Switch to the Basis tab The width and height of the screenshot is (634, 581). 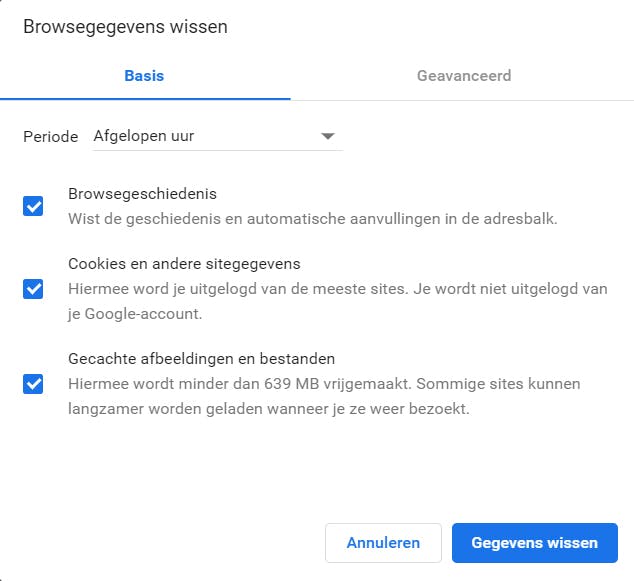click(x=144, y=76)
